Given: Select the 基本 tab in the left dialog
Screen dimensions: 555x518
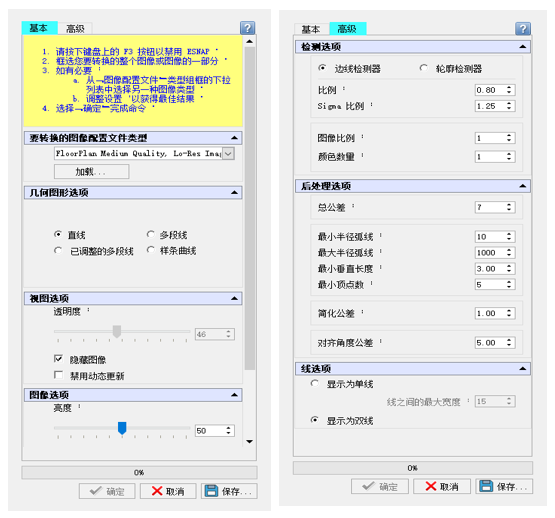Looking at the screenshot, I should [39, 28].
